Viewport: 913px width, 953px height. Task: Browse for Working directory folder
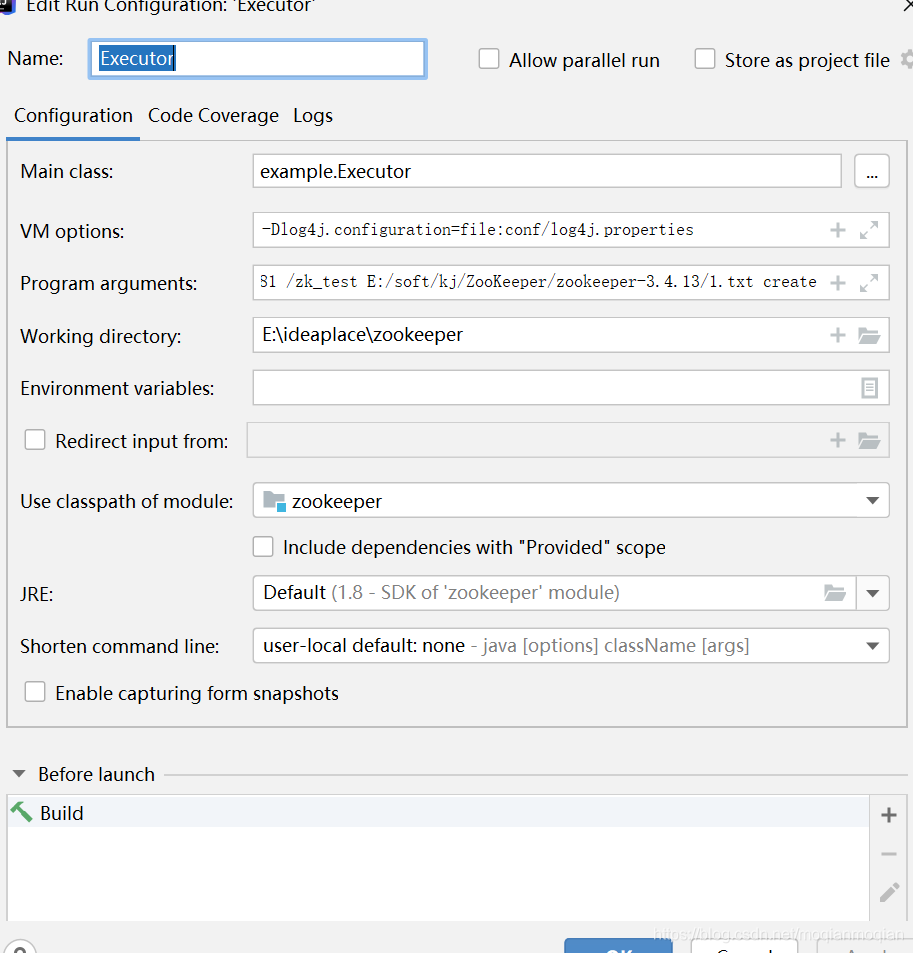coord(869,335)
